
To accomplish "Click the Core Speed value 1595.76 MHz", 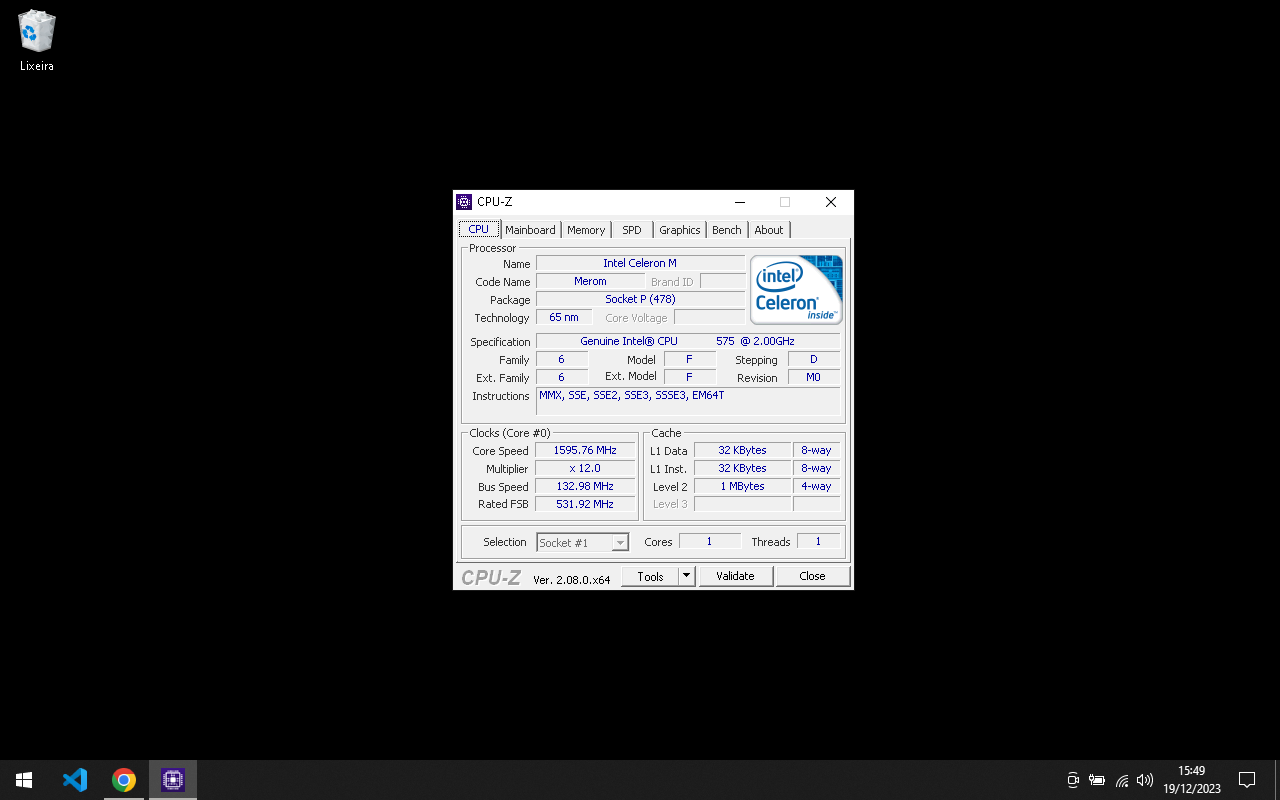I will (585, 450).
